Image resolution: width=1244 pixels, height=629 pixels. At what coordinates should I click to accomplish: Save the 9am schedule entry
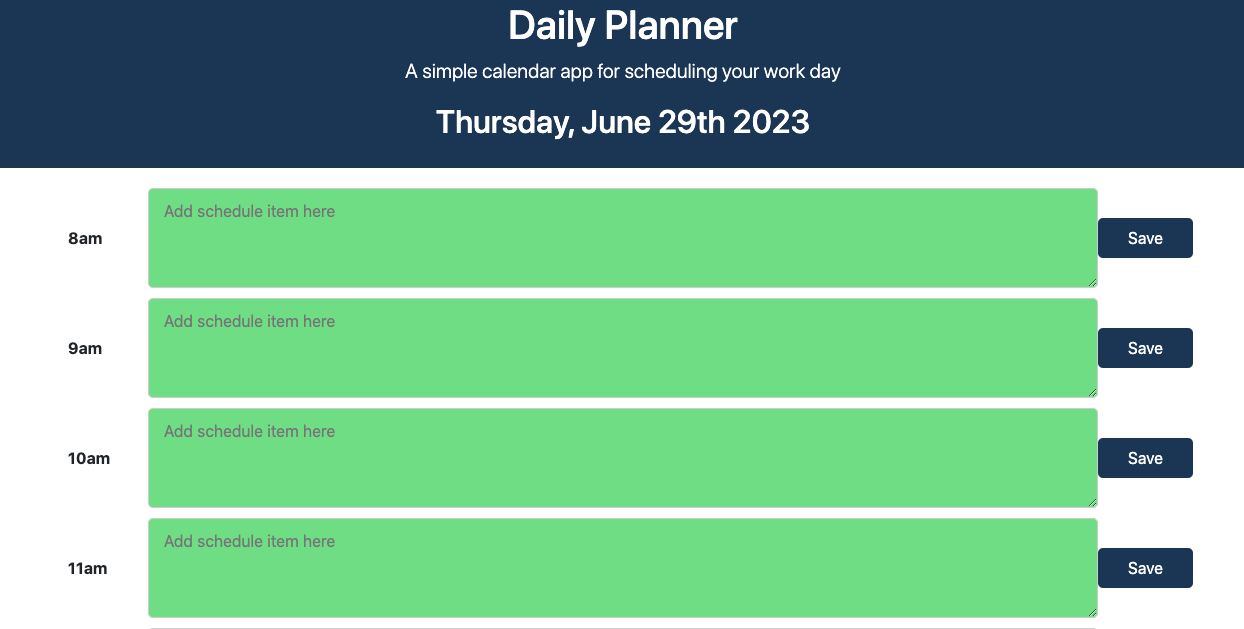pos(1145,348)
